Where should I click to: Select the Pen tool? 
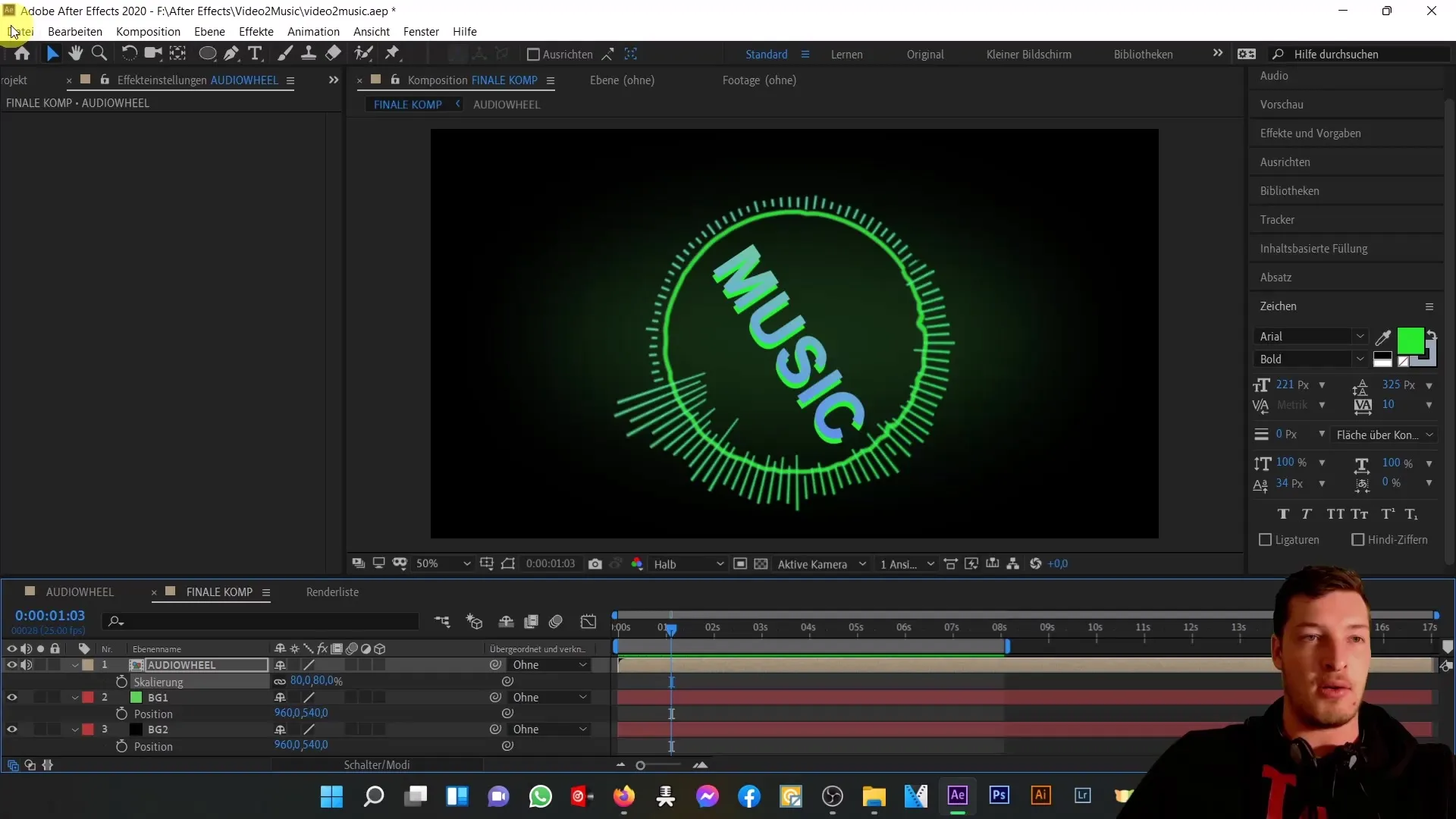coord(231,53)
